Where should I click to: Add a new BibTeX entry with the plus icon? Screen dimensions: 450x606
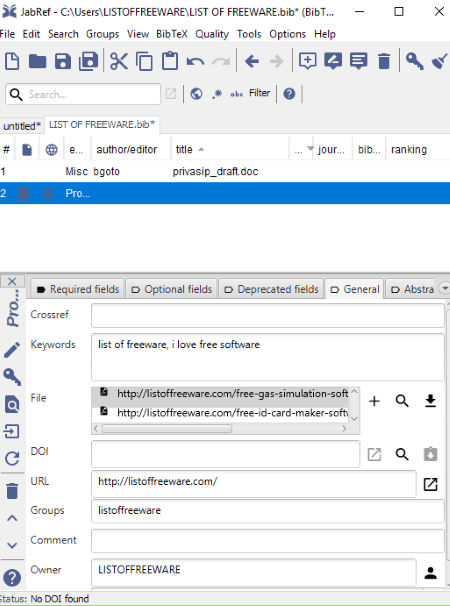click(x=308, y=61)
